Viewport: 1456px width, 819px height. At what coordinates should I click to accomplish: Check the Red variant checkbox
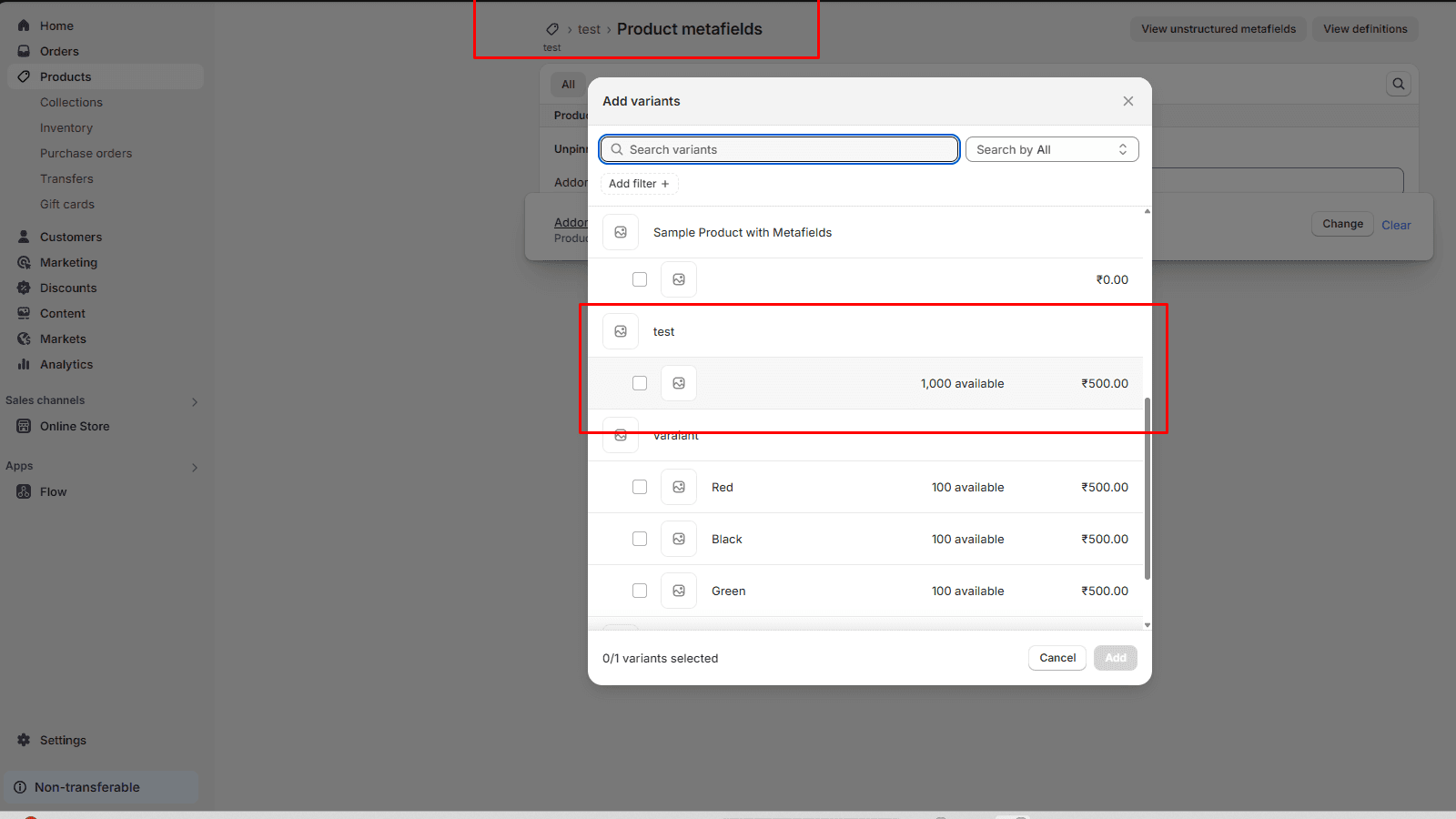[640, 487]
